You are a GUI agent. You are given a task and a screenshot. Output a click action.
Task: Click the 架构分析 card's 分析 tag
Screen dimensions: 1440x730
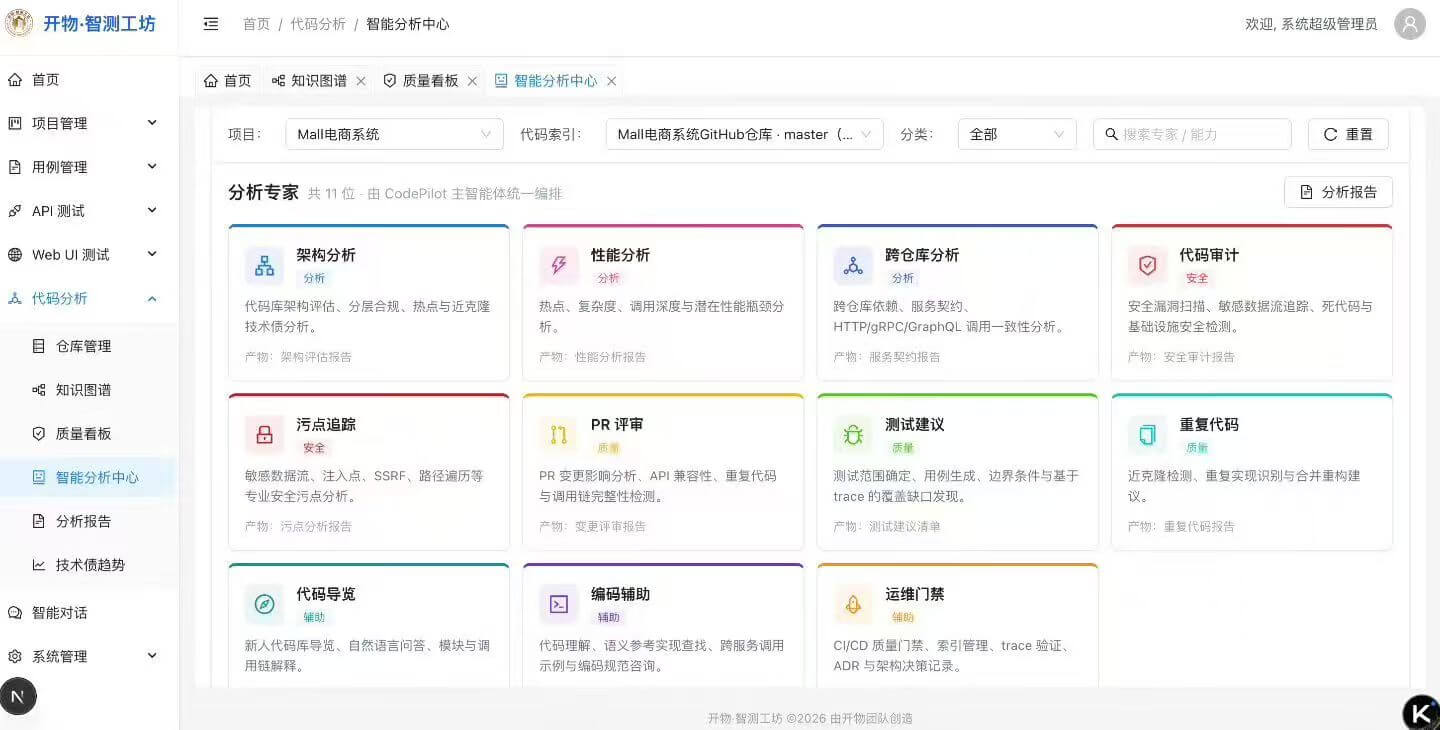(x=314, y=278)
